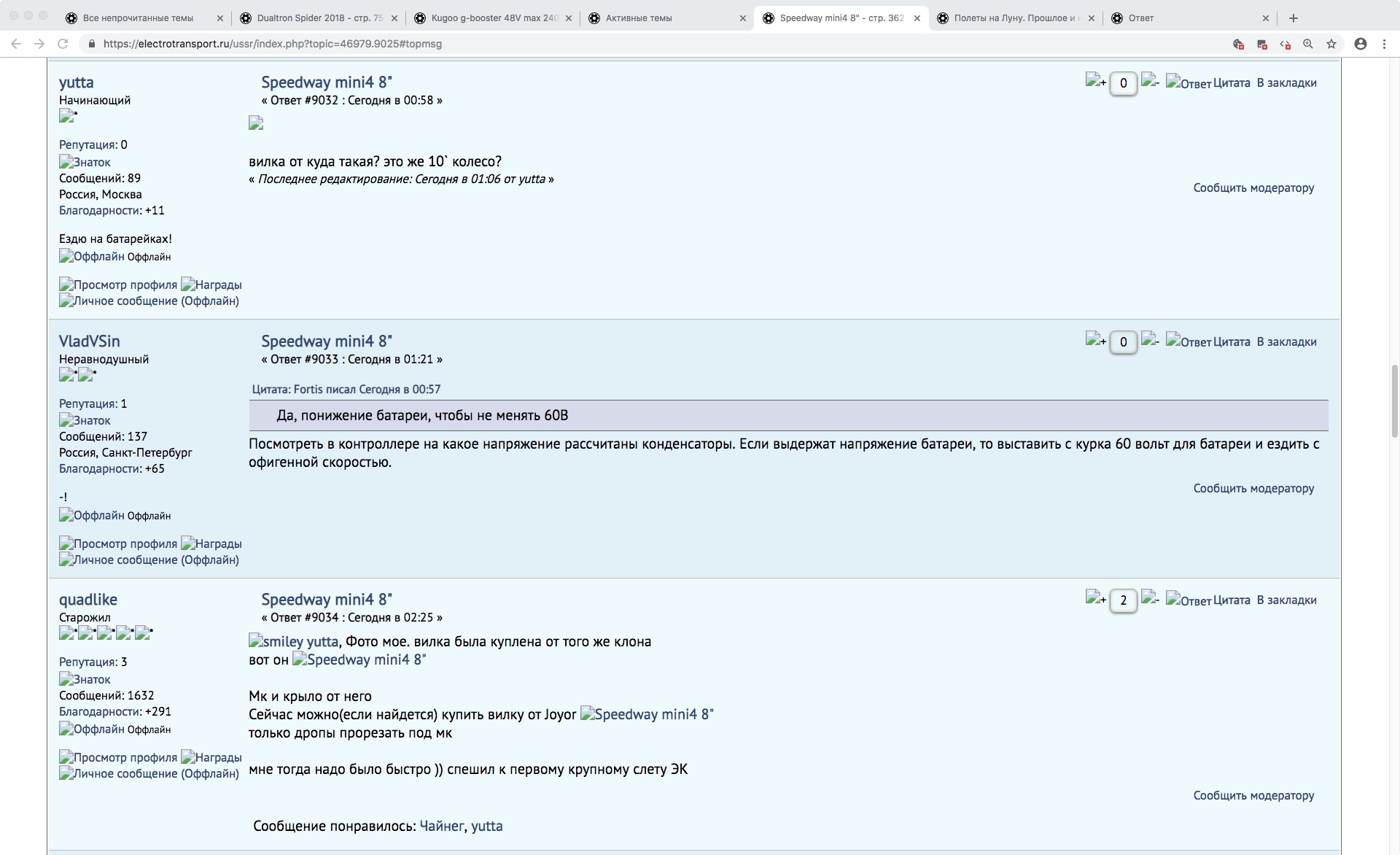Open the Chrome three-dot menu
Screen dimensions: 1400x855
click(1384, 44)
